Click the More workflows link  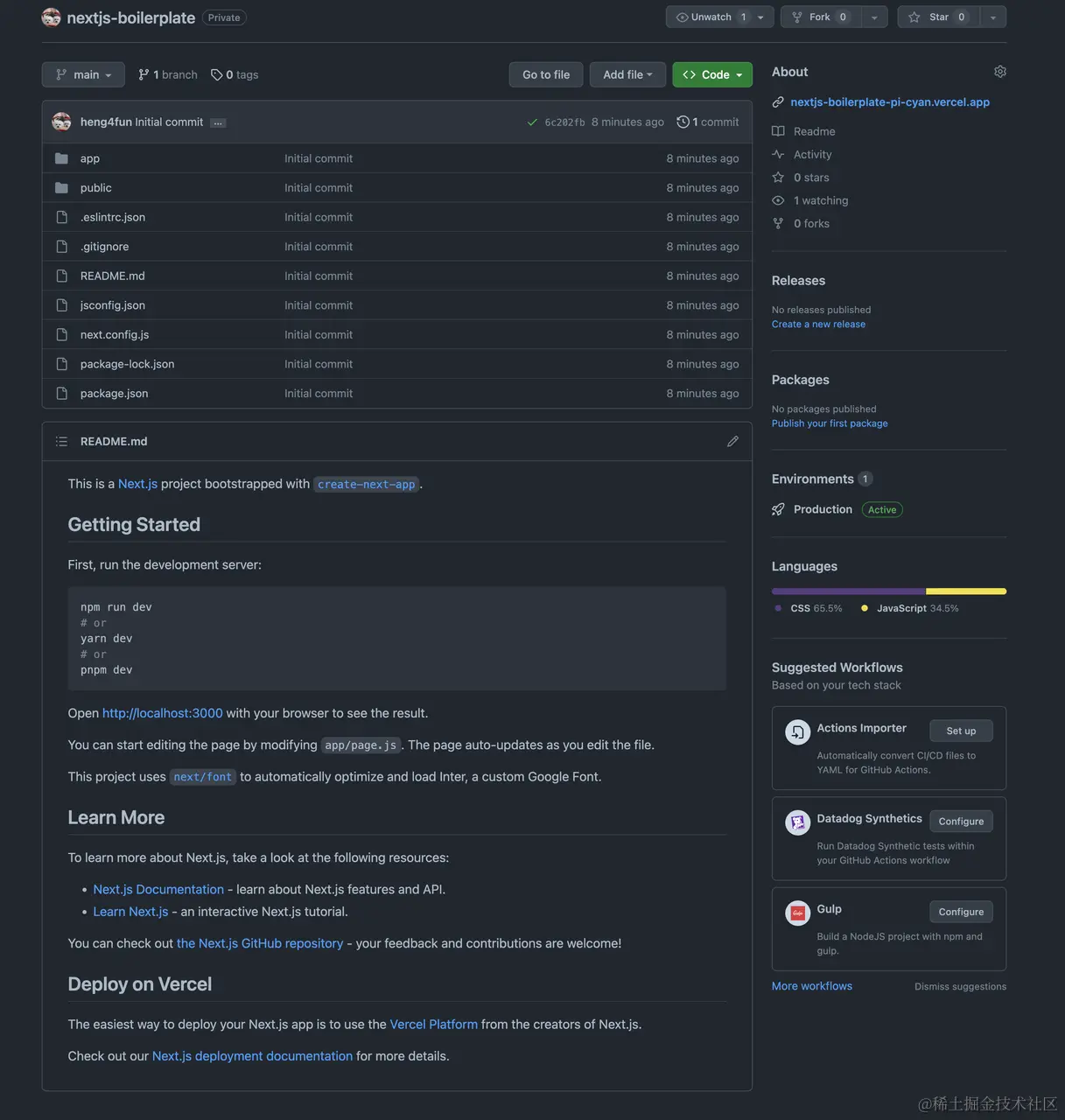(x=812, y=986)
